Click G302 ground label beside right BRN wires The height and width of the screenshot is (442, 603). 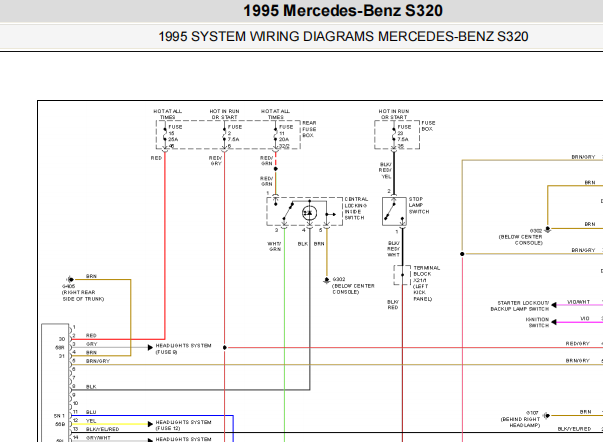coord(520,237)
